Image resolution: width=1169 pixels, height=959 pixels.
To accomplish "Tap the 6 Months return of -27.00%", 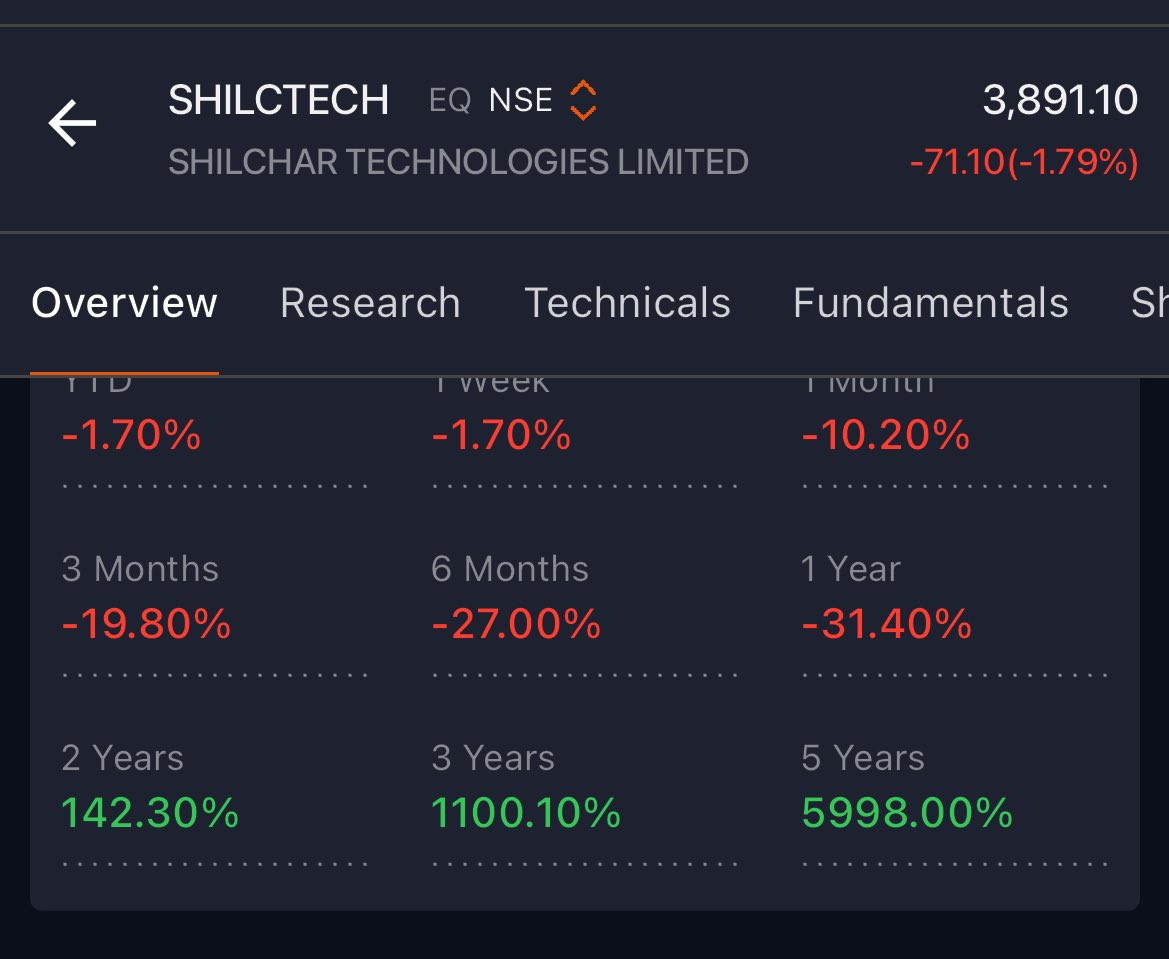I will click(516, 623).
